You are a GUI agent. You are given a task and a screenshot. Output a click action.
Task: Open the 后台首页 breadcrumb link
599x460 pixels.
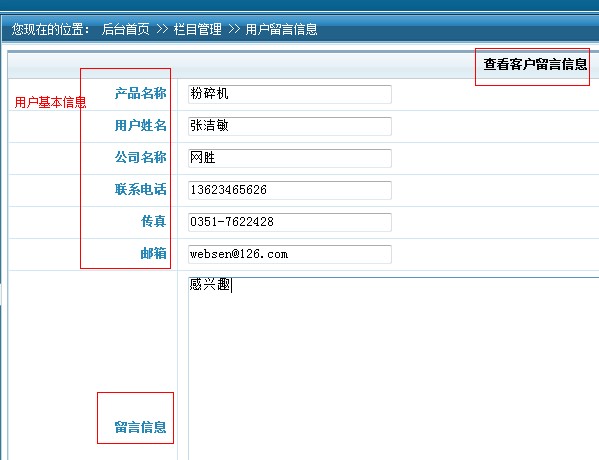pyautogui.click(x=125, y=29)
